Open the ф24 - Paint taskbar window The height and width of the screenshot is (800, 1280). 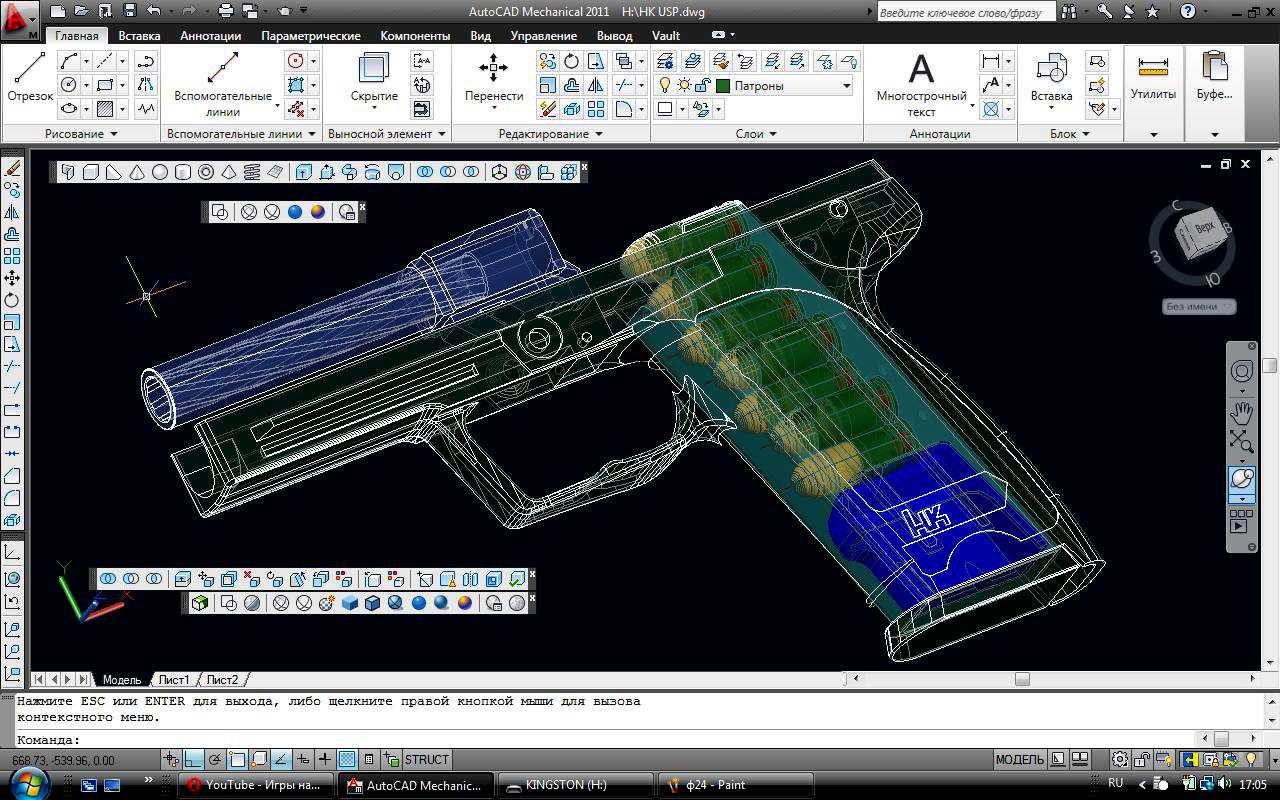click(x=735, y=785)
